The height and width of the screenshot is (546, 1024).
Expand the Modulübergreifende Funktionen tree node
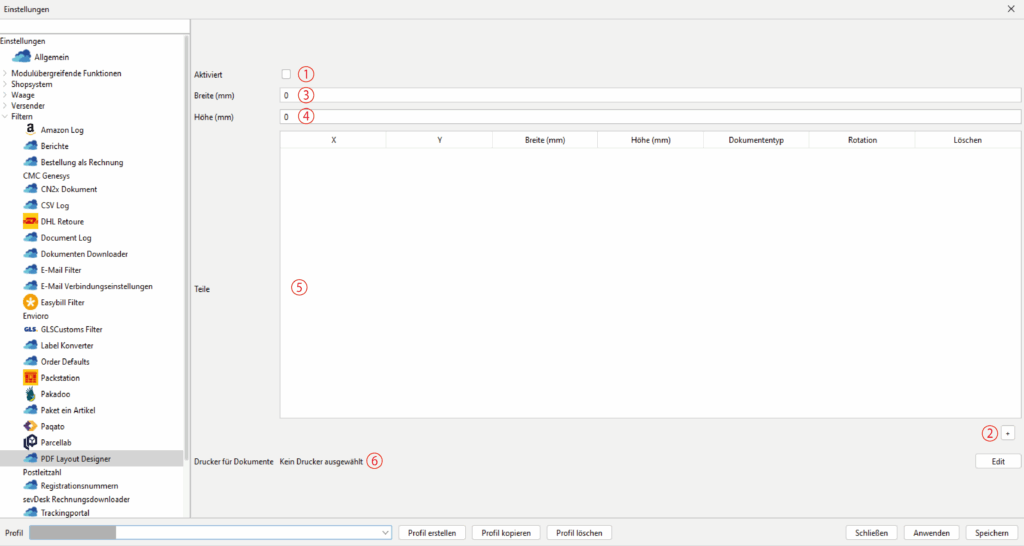[5, 73]
